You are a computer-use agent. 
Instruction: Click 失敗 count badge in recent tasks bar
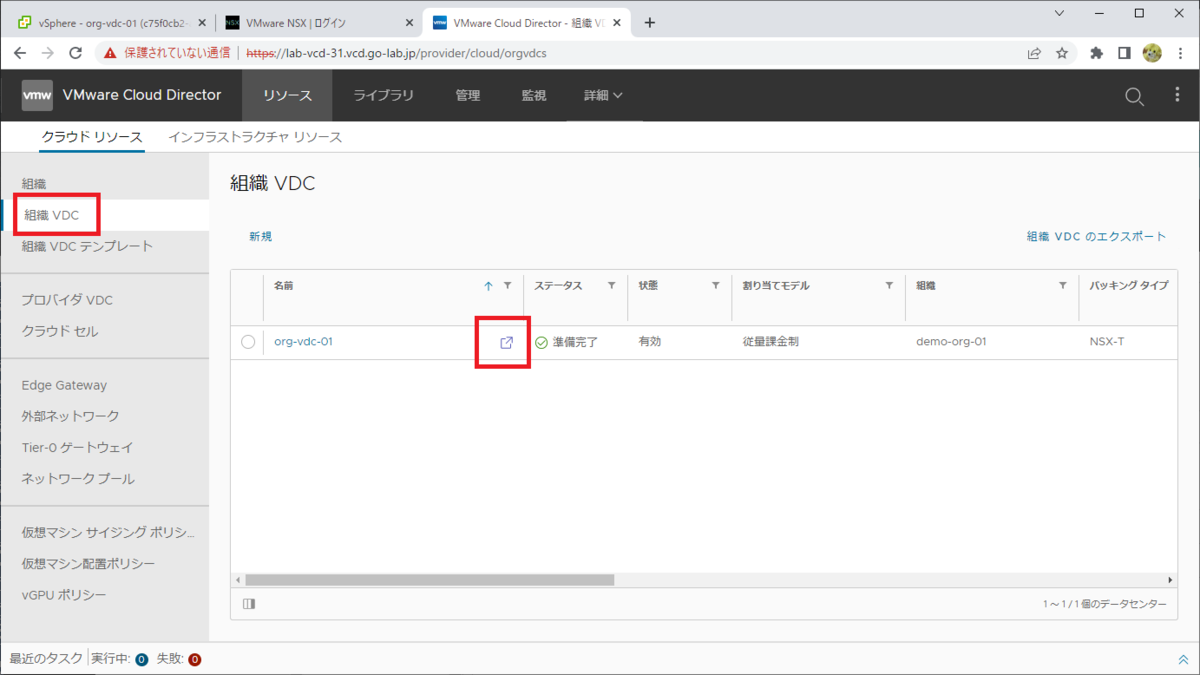point(195,660)
